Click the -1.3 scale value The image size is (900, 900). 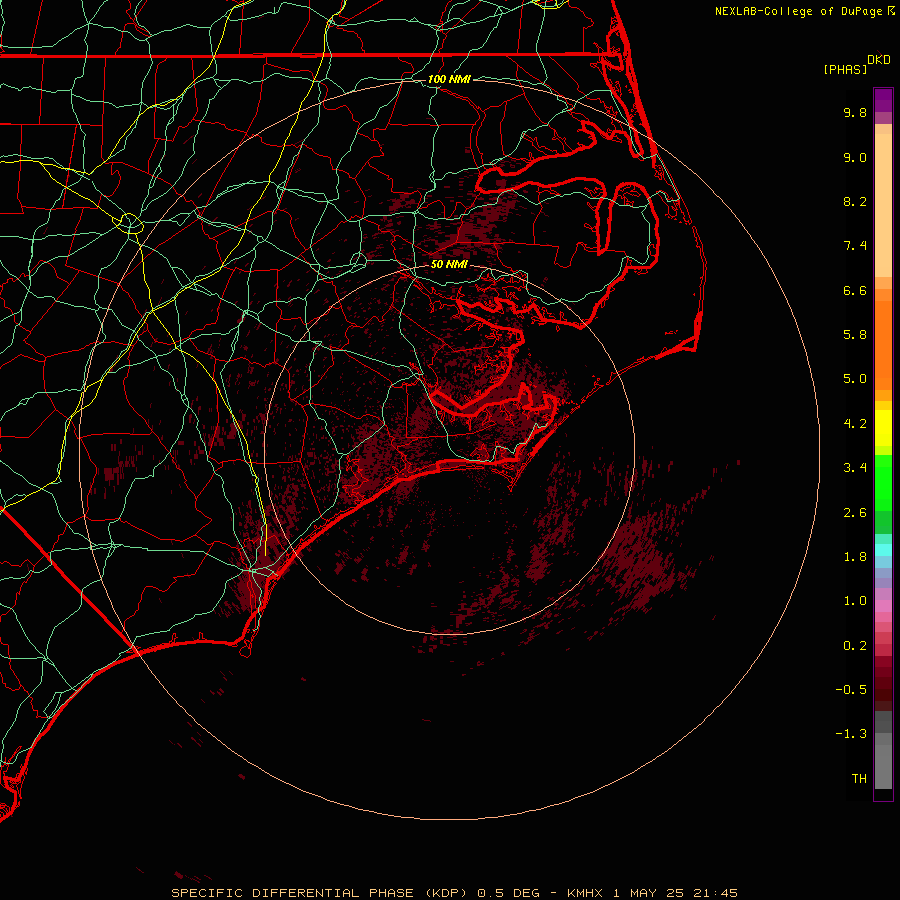coord(851,734)
